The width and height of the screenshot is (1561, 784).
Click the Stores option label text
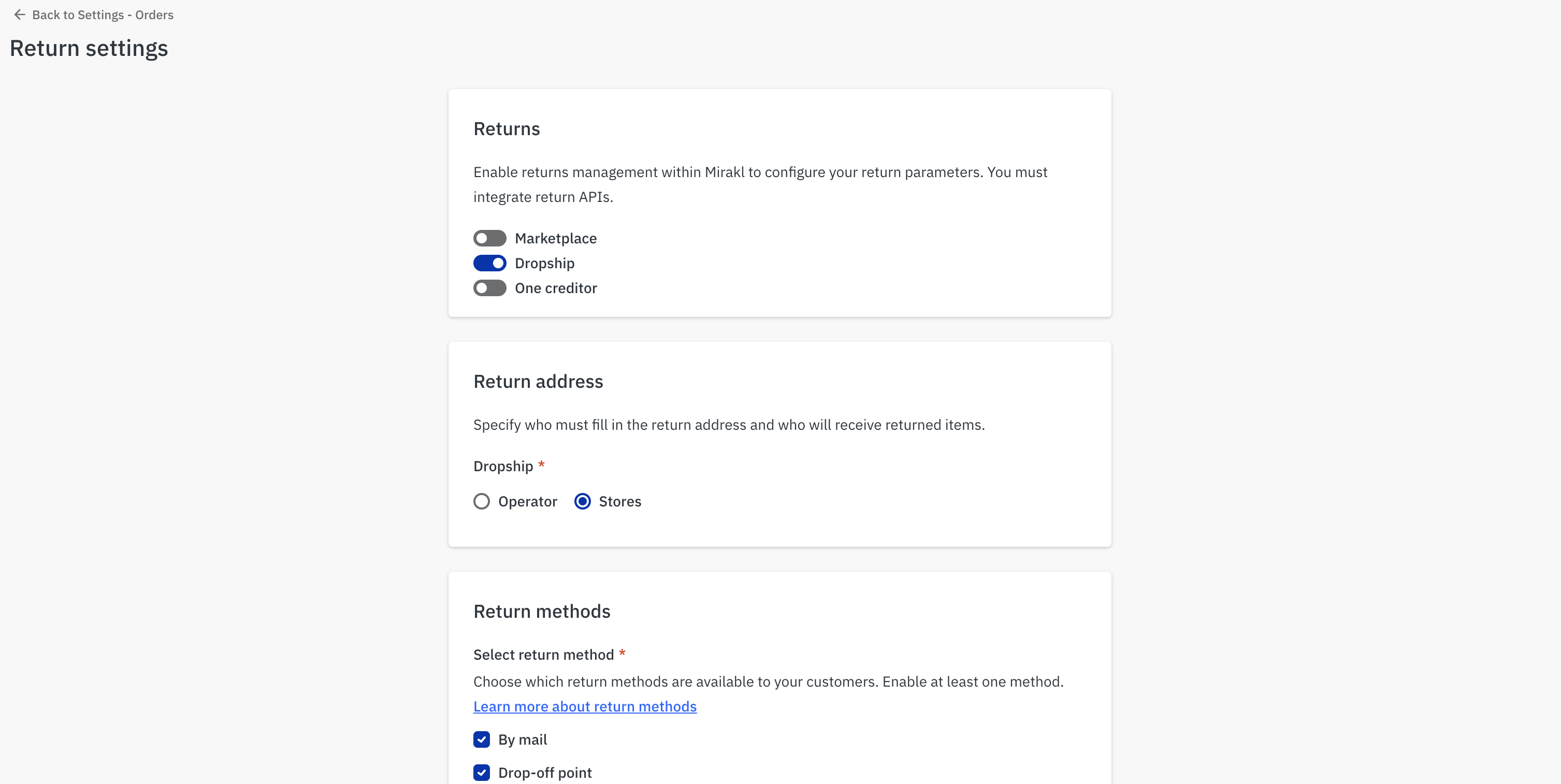coord(620,501)
